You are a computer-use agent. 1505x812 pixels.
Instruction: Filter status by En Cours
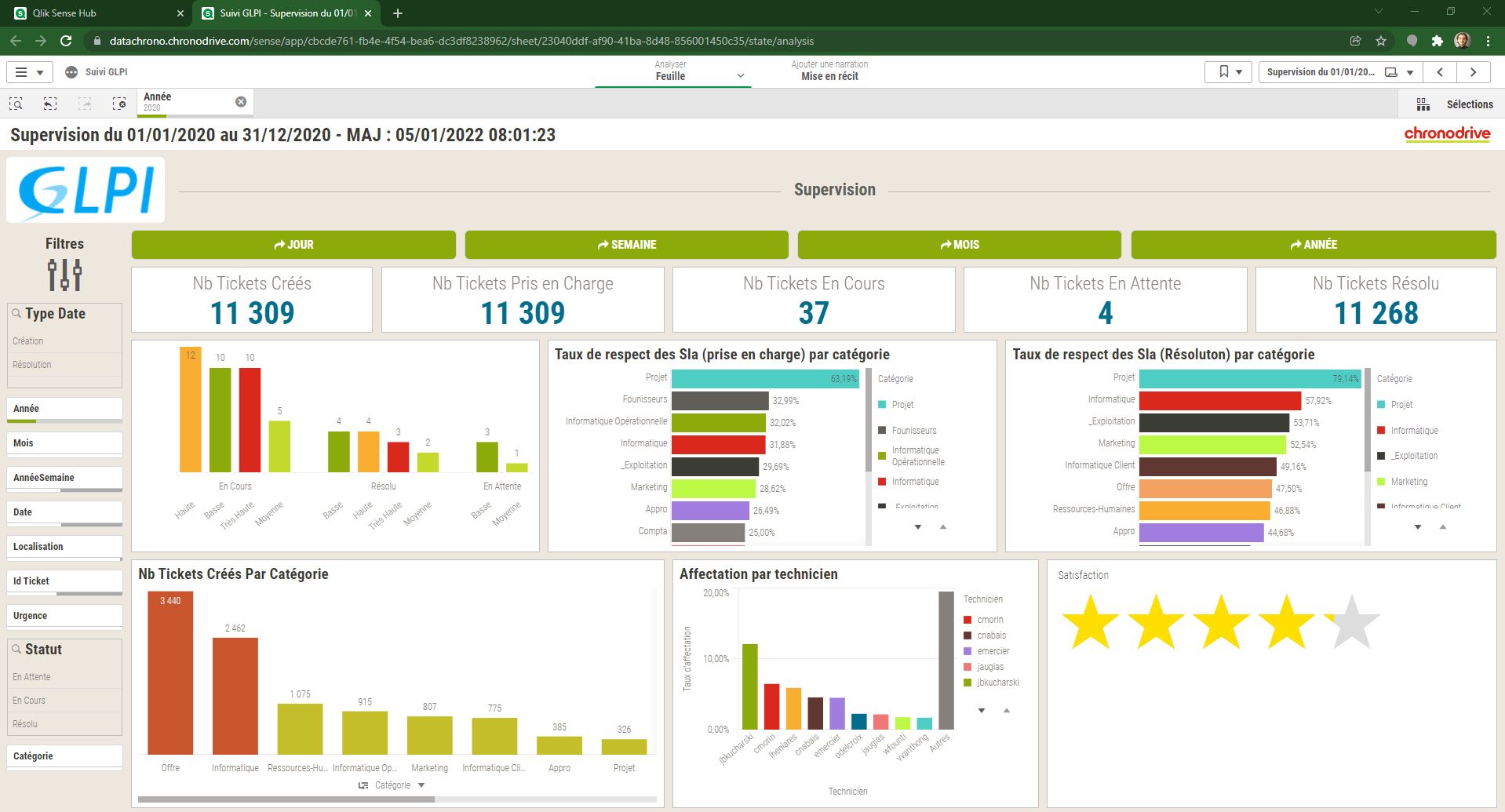point(29,701)
